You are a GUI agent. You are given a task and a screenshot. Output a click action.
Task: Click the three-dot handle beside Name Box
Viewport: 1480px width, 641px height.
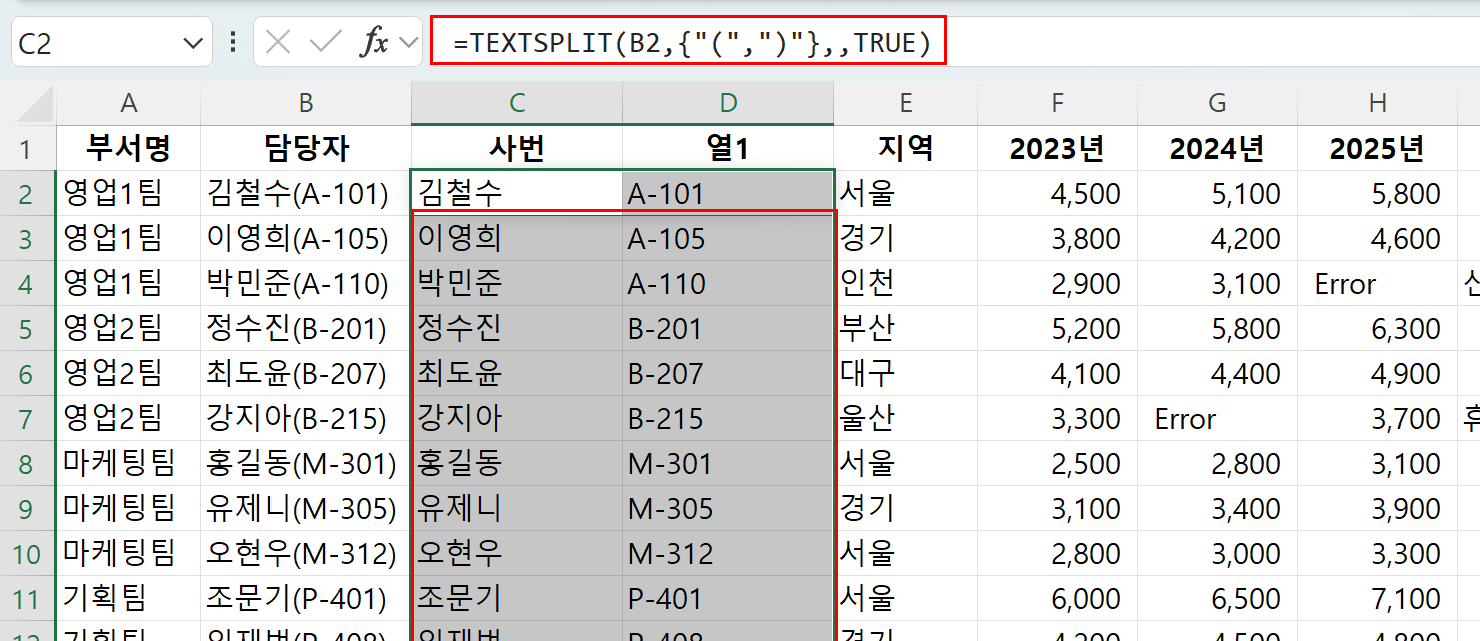point(233,42)
